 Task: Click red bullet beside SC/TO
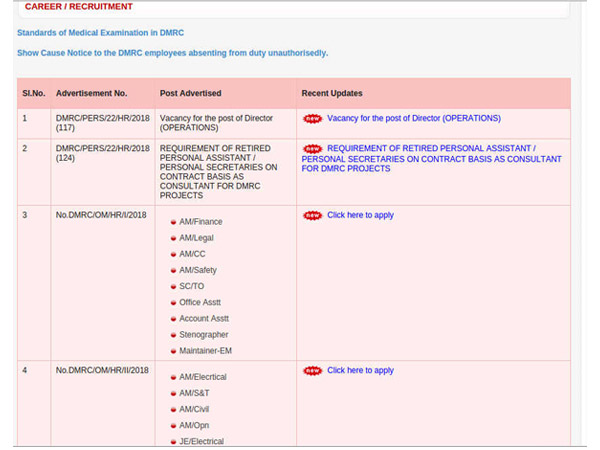[x=173, y=287]
